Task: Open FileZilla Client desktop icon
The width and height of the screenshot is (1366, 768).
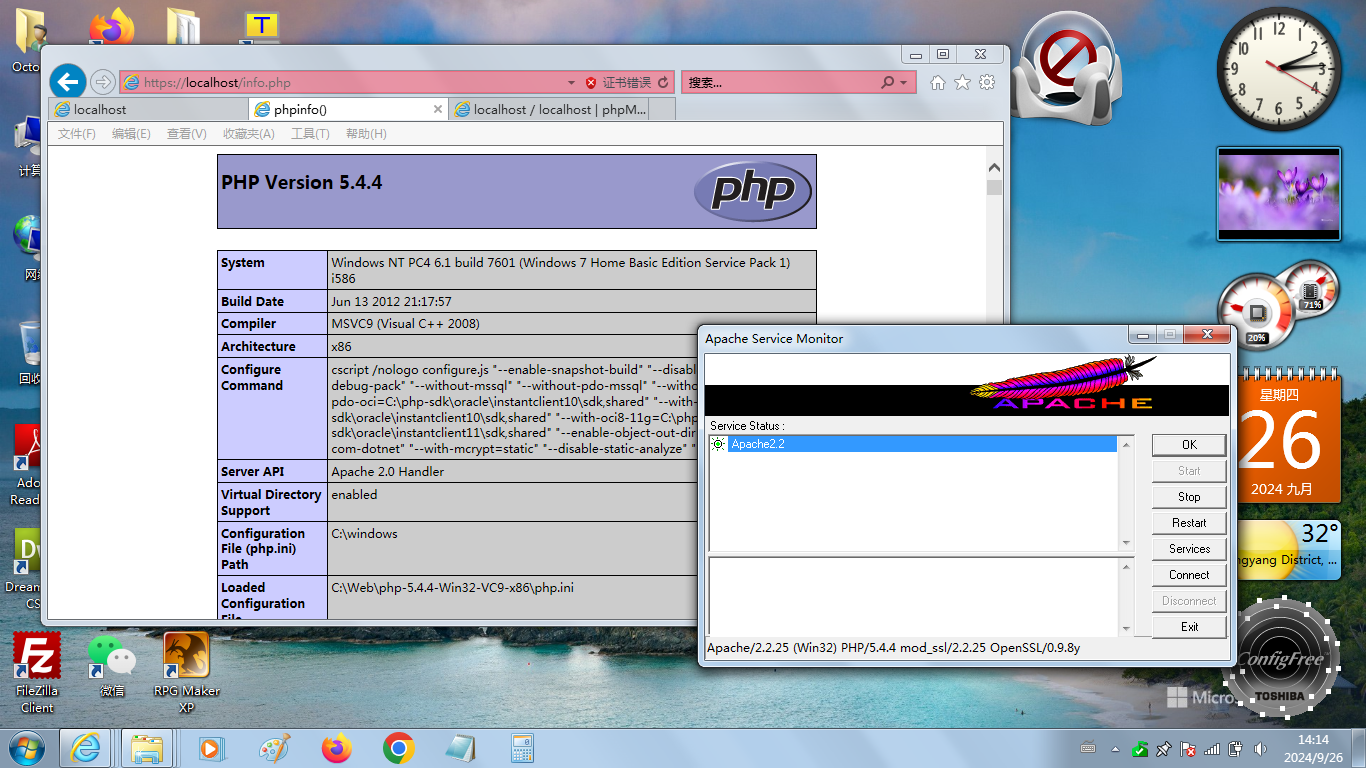Action: point(37,672)
